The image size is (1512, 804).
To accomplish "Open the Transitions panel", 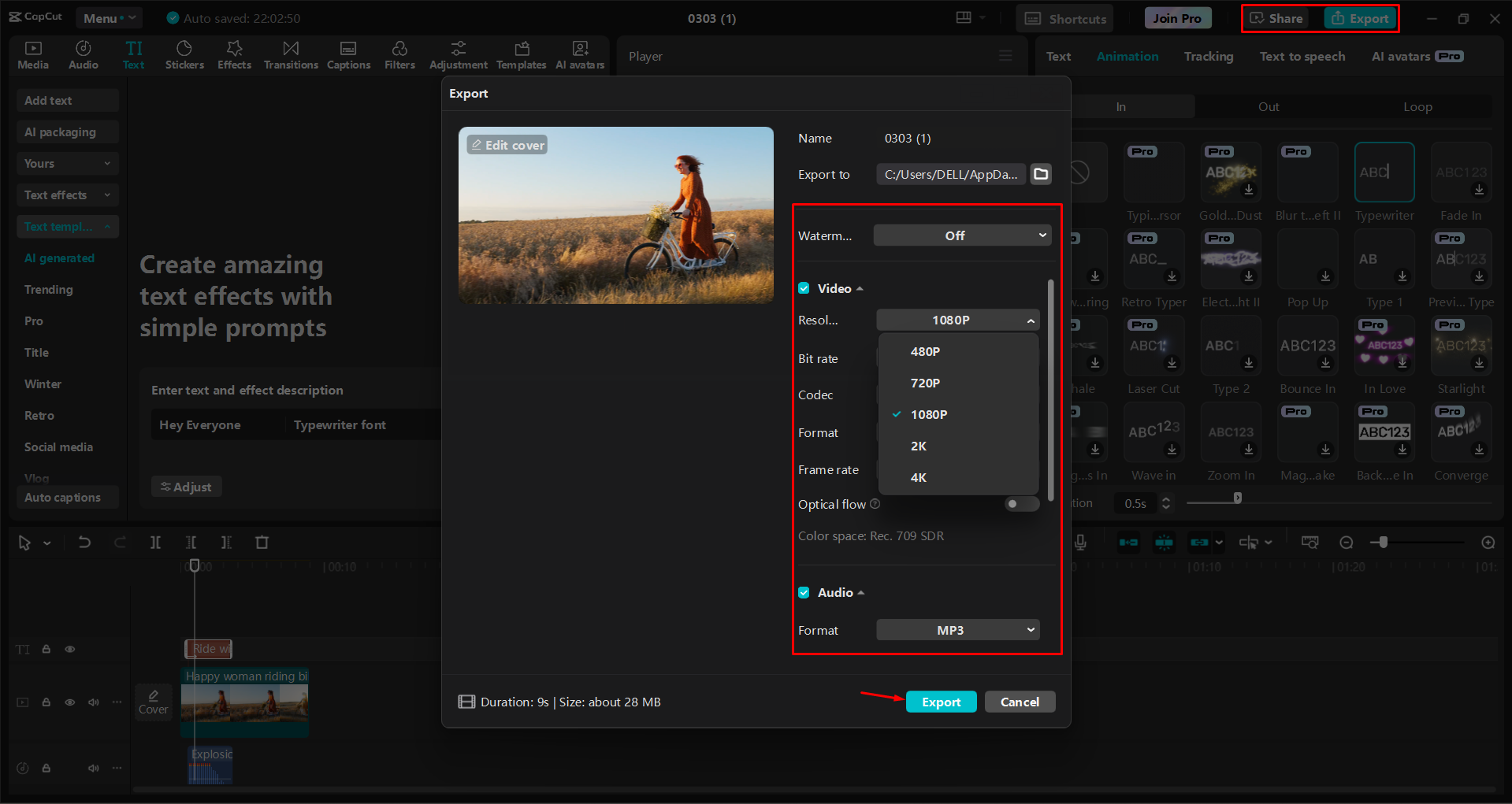I will pyautogui.click(x=290, y=54).
